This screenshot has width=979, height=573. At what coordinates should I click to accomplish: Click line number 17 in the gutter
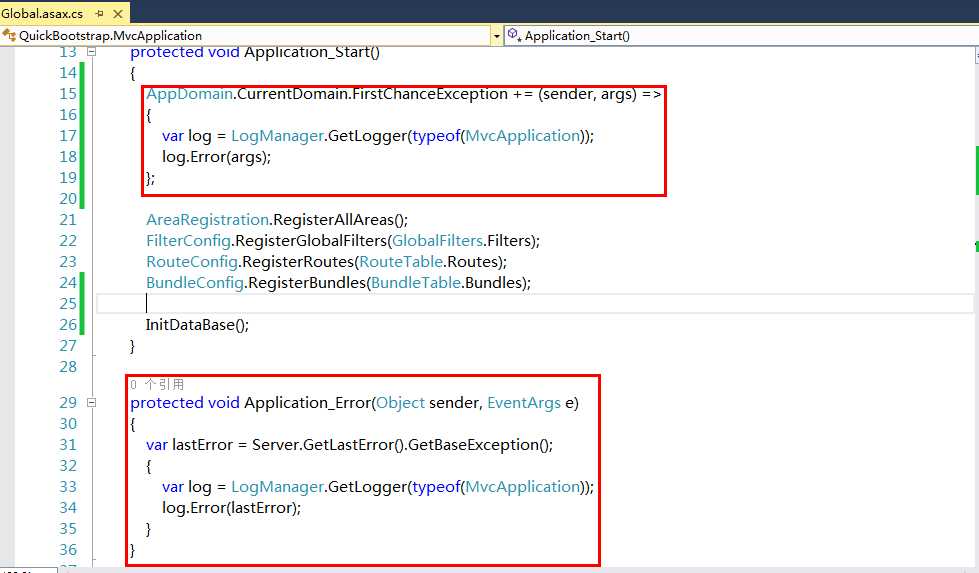coord(68,136)
